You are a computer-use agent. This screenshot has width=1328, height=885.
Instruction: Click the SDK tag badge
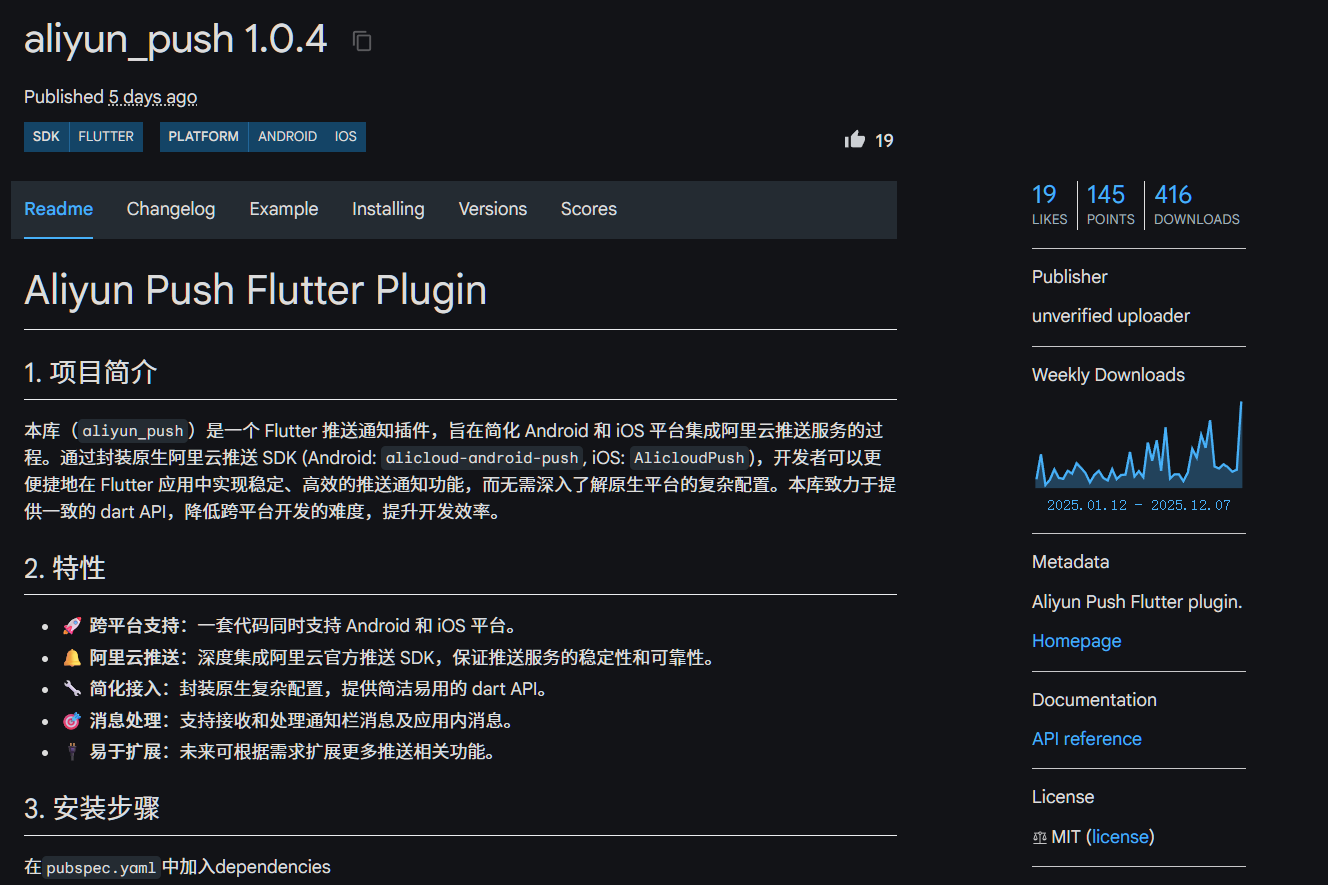[x=46, y=137]
